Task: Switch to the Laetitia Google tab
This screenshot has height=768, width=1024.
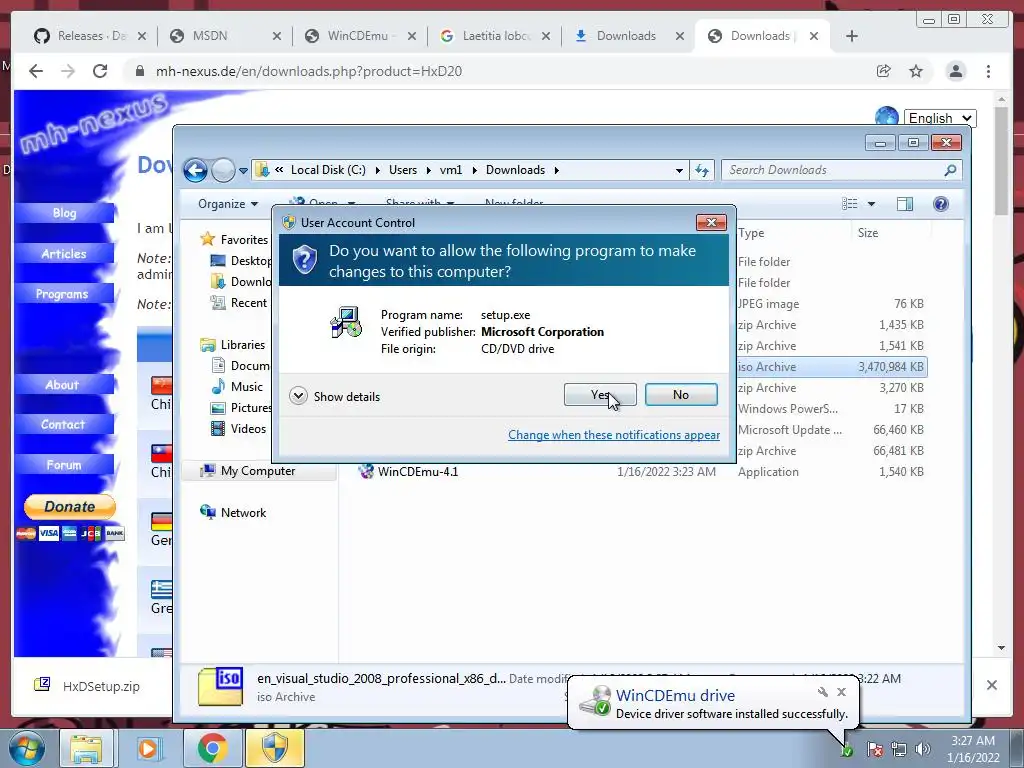Action: pos(496,36)
